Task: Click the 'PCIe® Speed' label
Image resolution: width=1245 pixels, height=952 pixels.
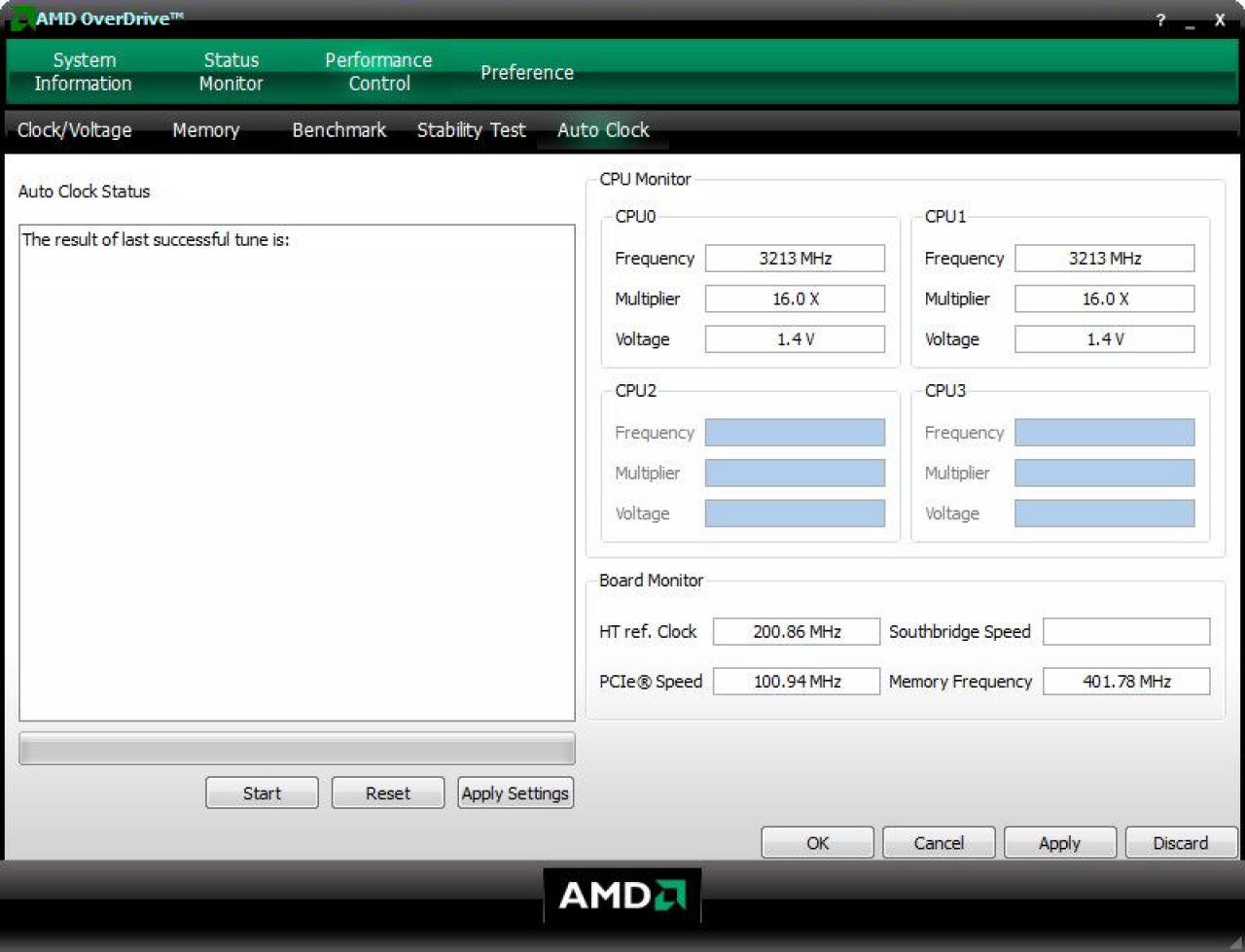Action: 651,682
